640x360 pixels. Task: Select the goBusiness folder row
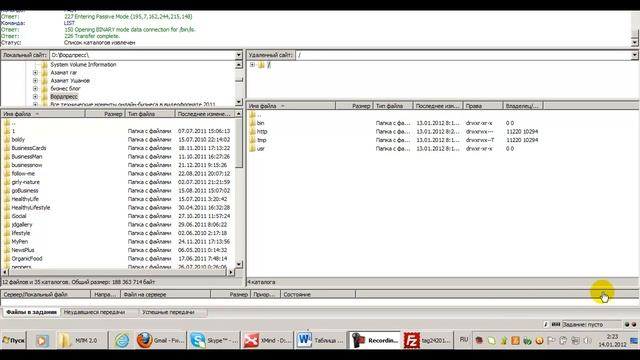118,191
